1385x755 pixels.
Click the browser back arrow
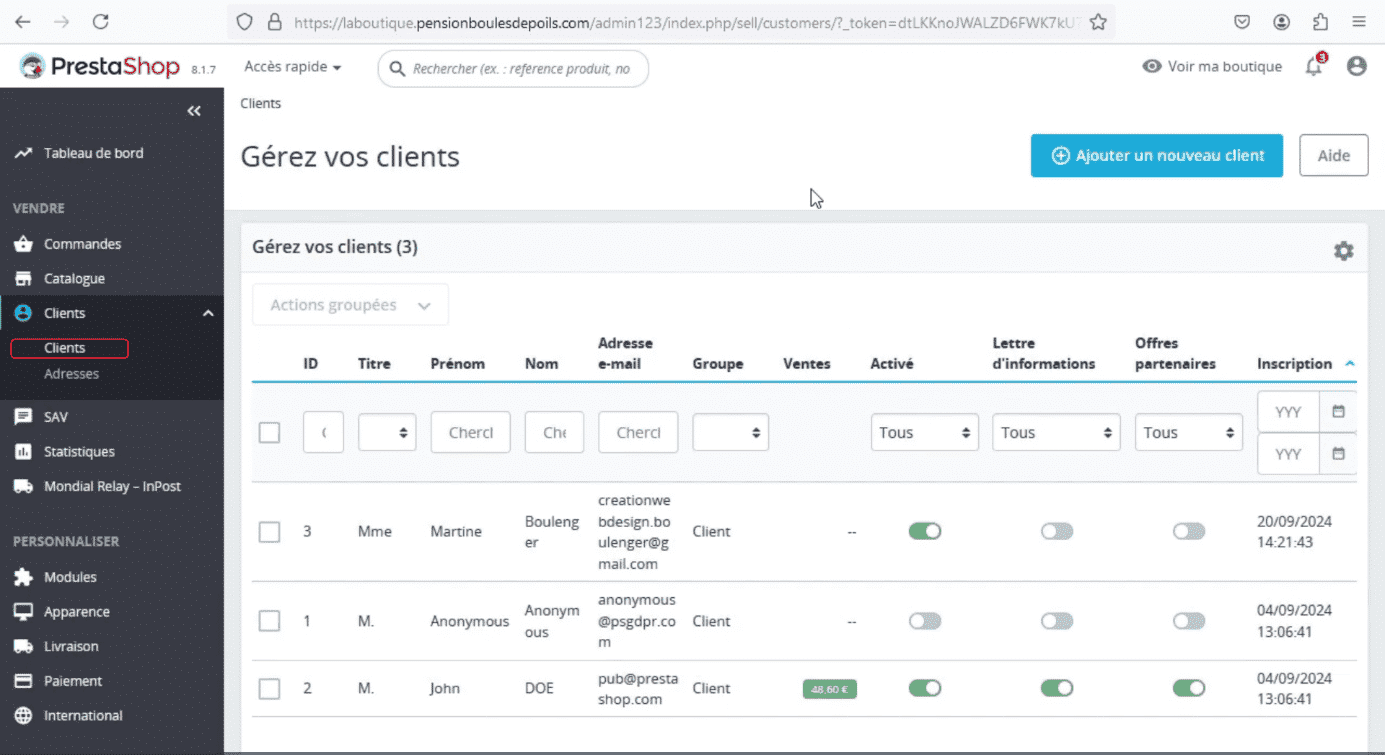[x=23, y=21]
